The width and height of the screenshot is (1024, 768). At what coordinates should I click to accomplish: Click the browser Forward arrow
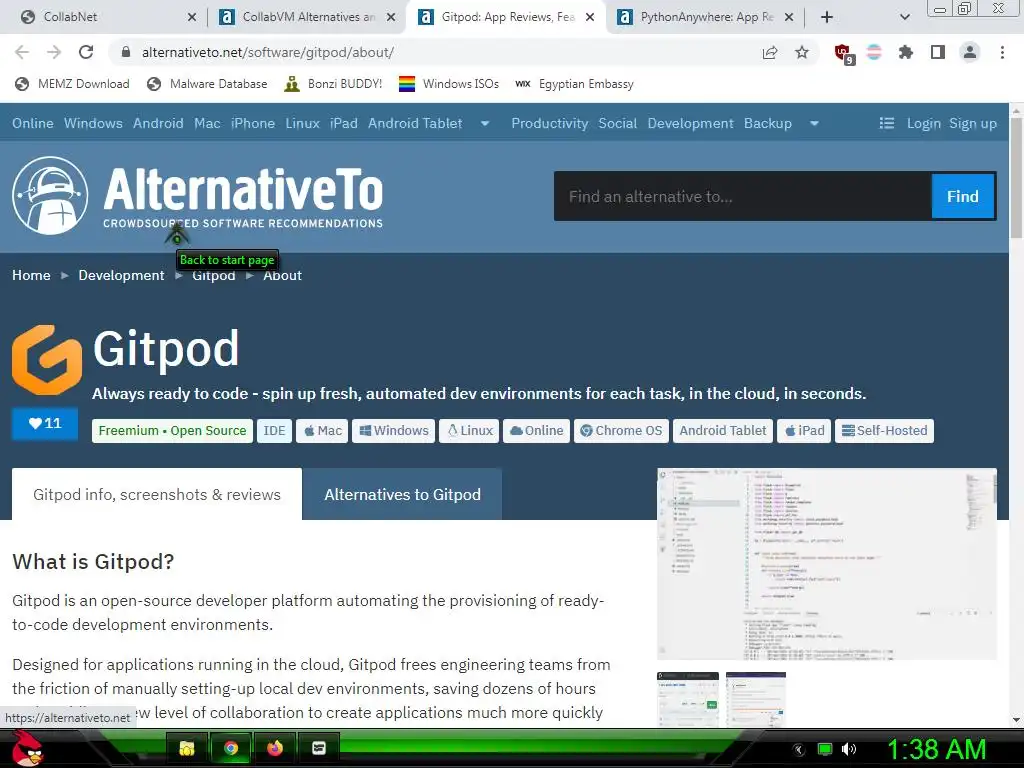tap(54, 52)
